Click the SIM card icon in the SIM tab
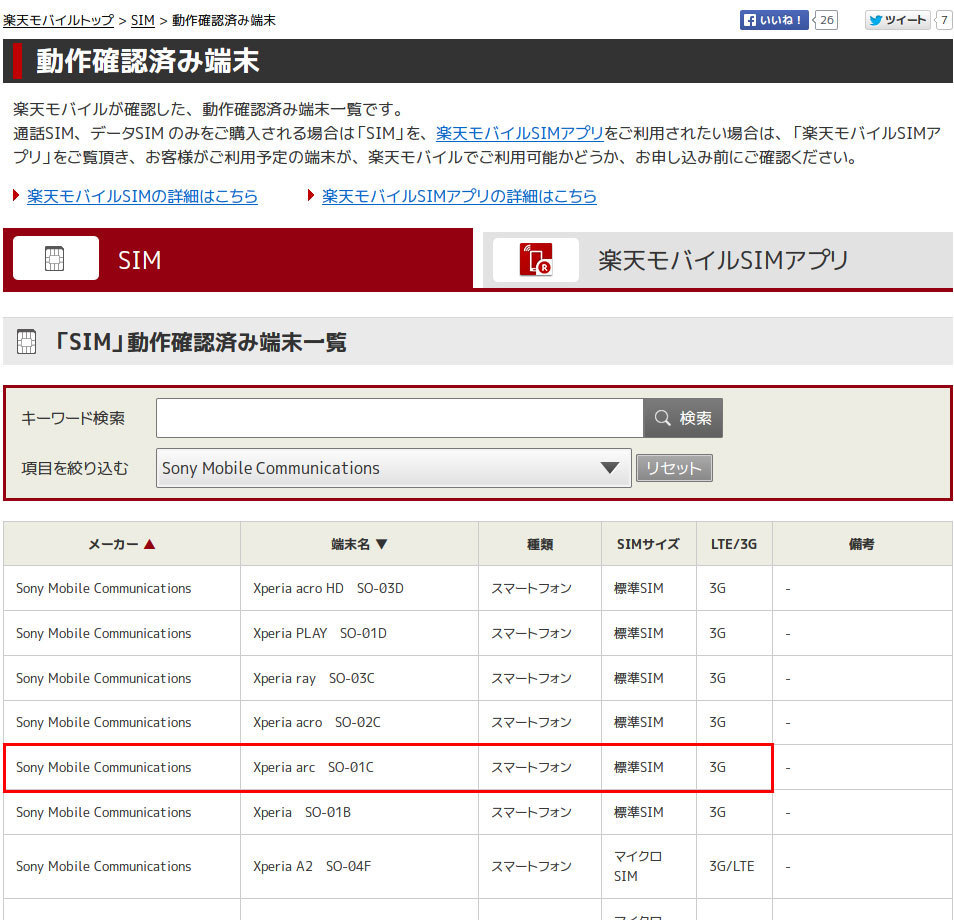This screenshot has width=954, height=920. pyautogui.click(x=55, y=259)
